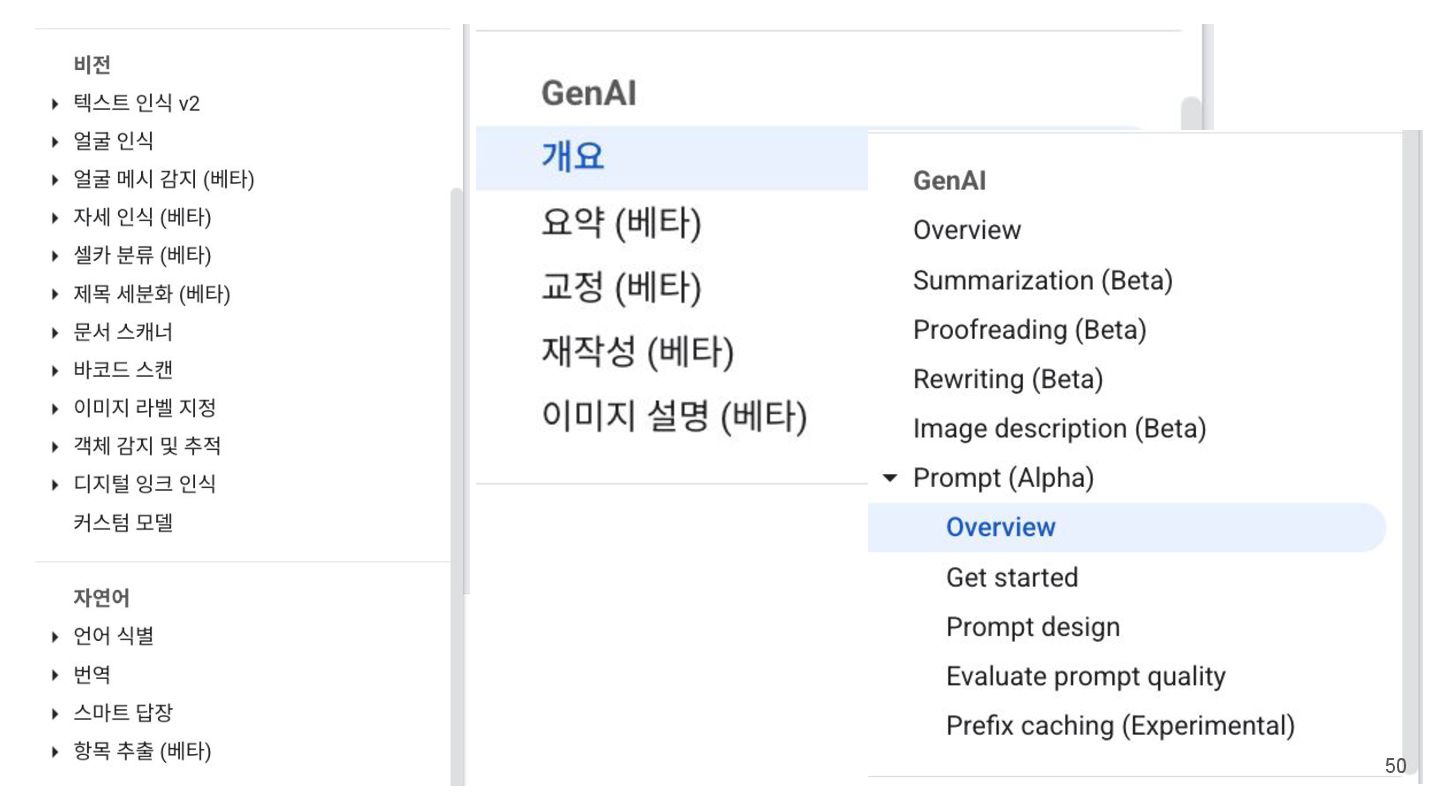Expand the 바코드 스캔 arrow
This screenshot has width=1440, height=810.
(x=55, y=370)
